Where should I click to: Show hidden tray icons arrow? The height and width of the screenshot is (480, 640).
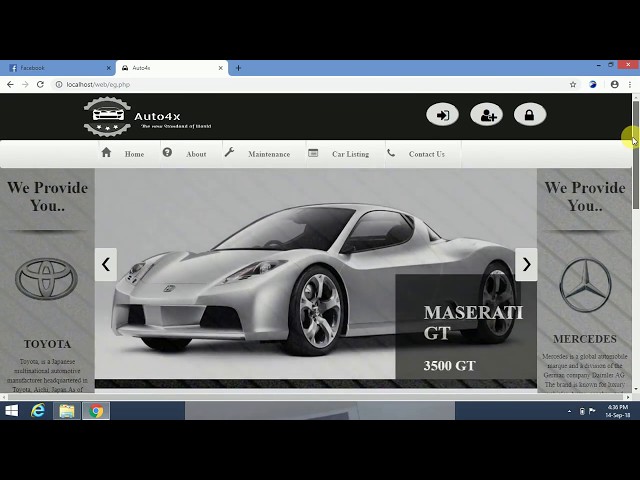569,411
